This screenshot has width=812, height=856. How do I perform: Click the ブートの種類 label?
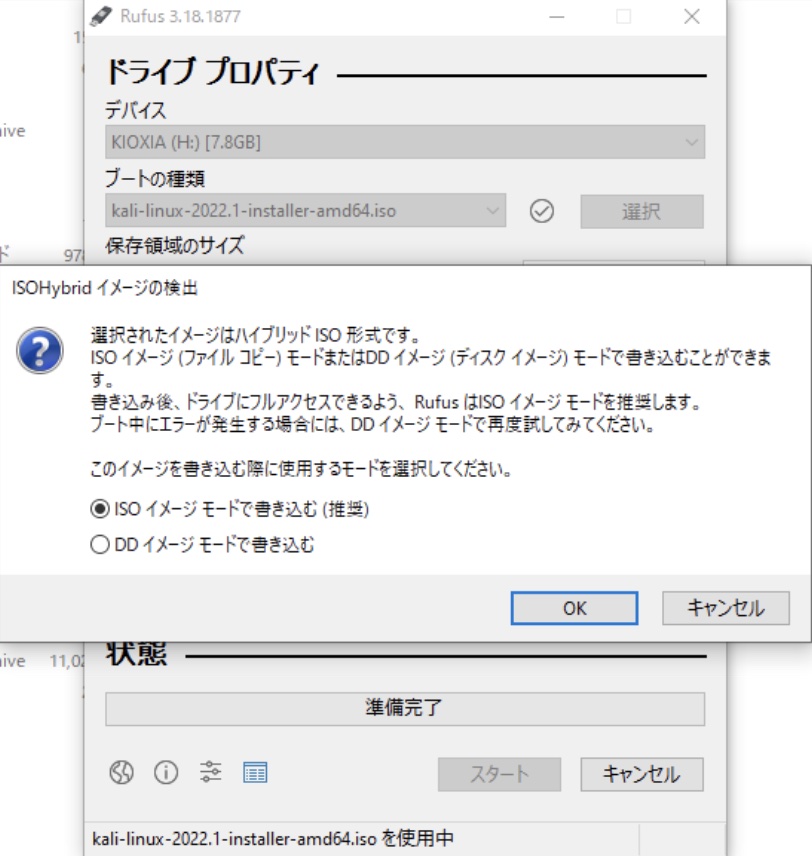coord(155,179)
